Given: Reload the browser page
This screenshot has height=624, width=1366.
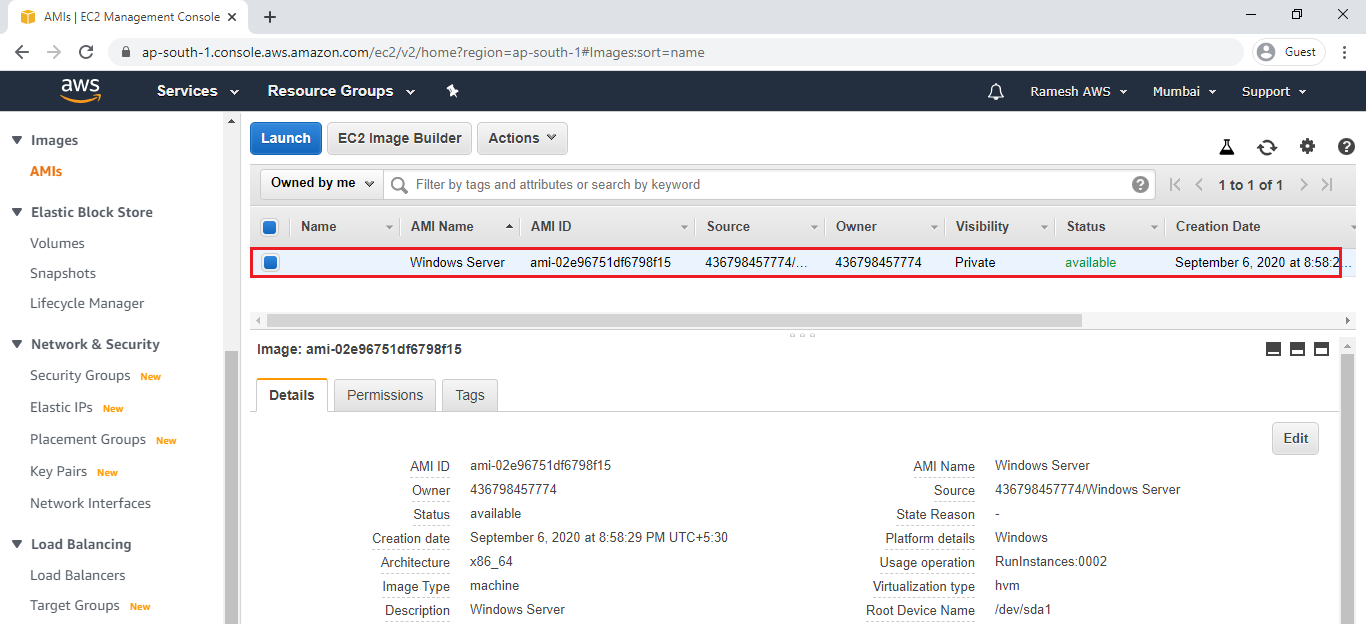Looking at the screenshot, I should click(86, 52).
